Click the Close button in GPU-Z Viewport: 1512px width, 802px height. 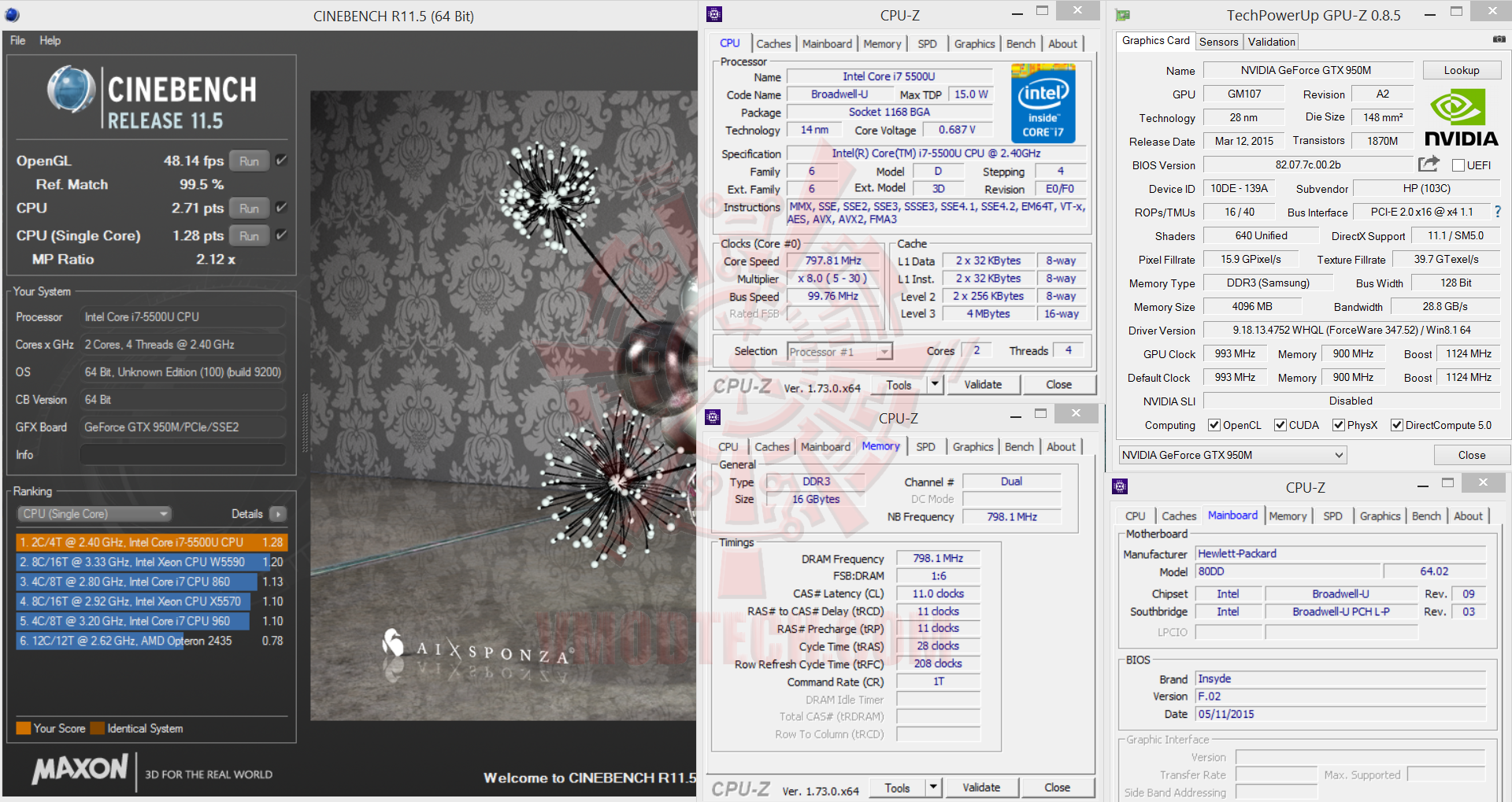click(x=1471, y=455)
